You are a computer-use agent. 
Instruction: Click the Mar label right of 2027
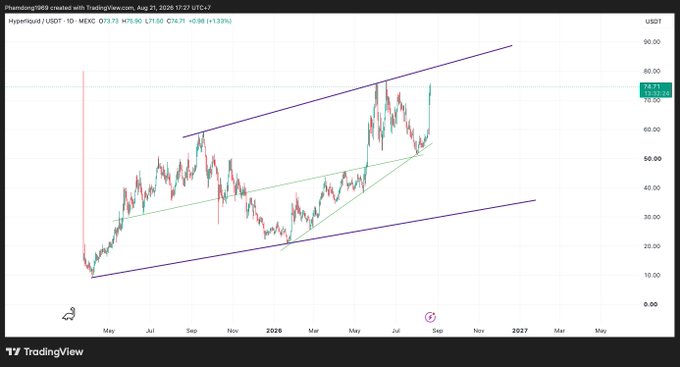click(x=559, y=331)
